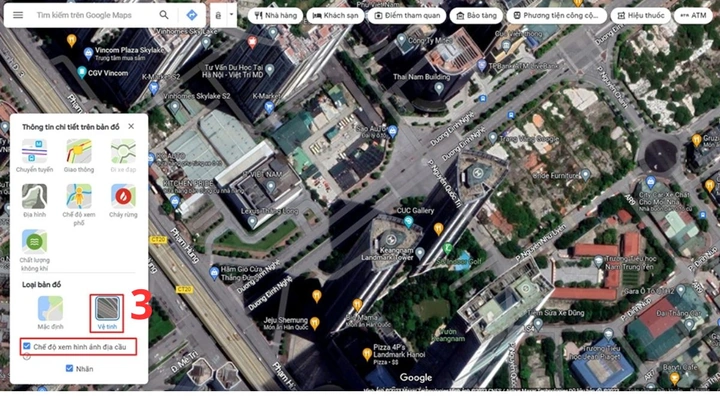Open the hamburger menu in search bar
Viewport: 720px width, 405px height.
click(18, 15)
